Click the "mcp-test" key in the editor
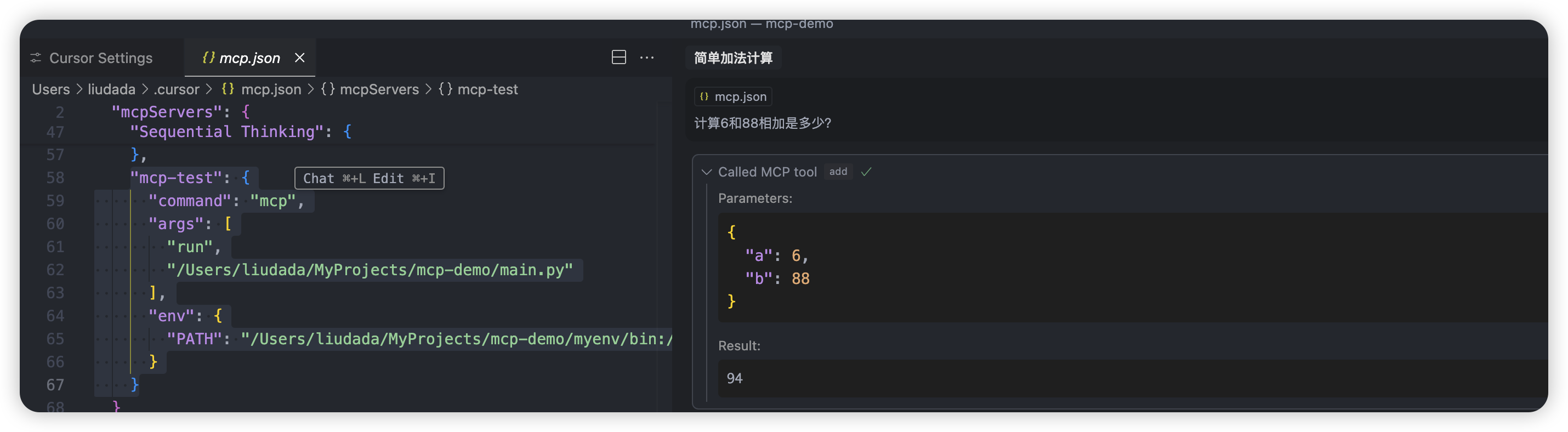Screen dimensions: 1568x432 [176, 178]
